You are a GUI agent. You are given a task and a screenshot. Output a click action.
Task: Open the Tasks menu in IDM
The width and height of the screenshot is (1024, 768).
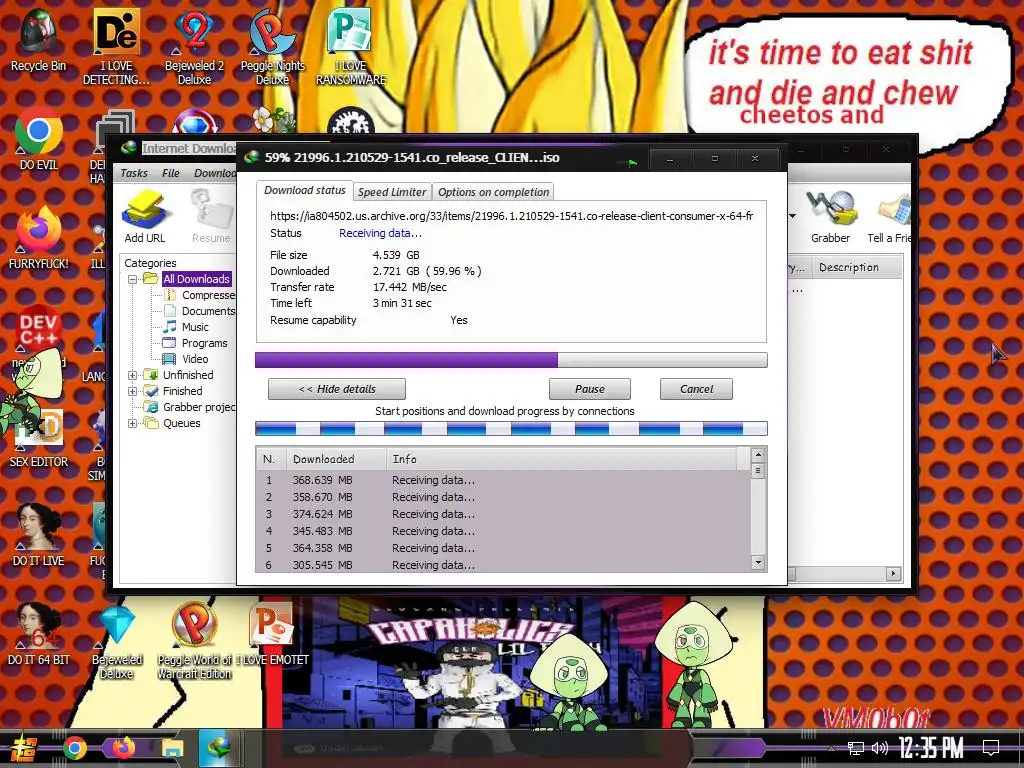coord(134,173)
